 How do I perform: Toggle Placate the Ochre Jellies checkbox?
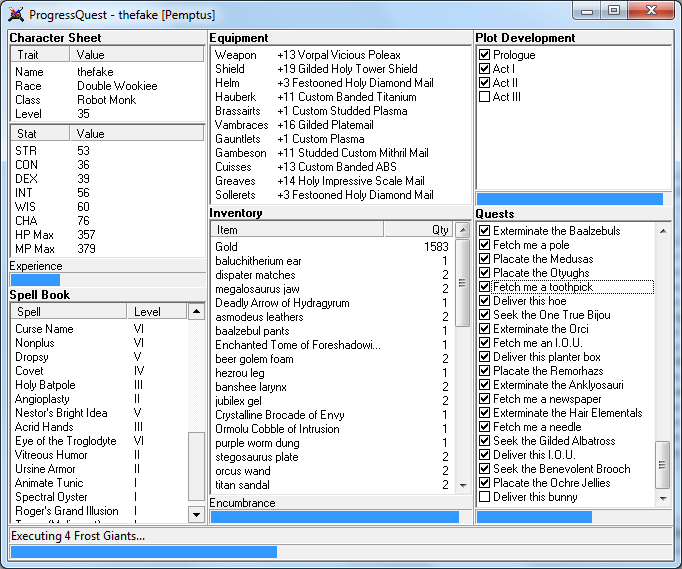(484, 483)
